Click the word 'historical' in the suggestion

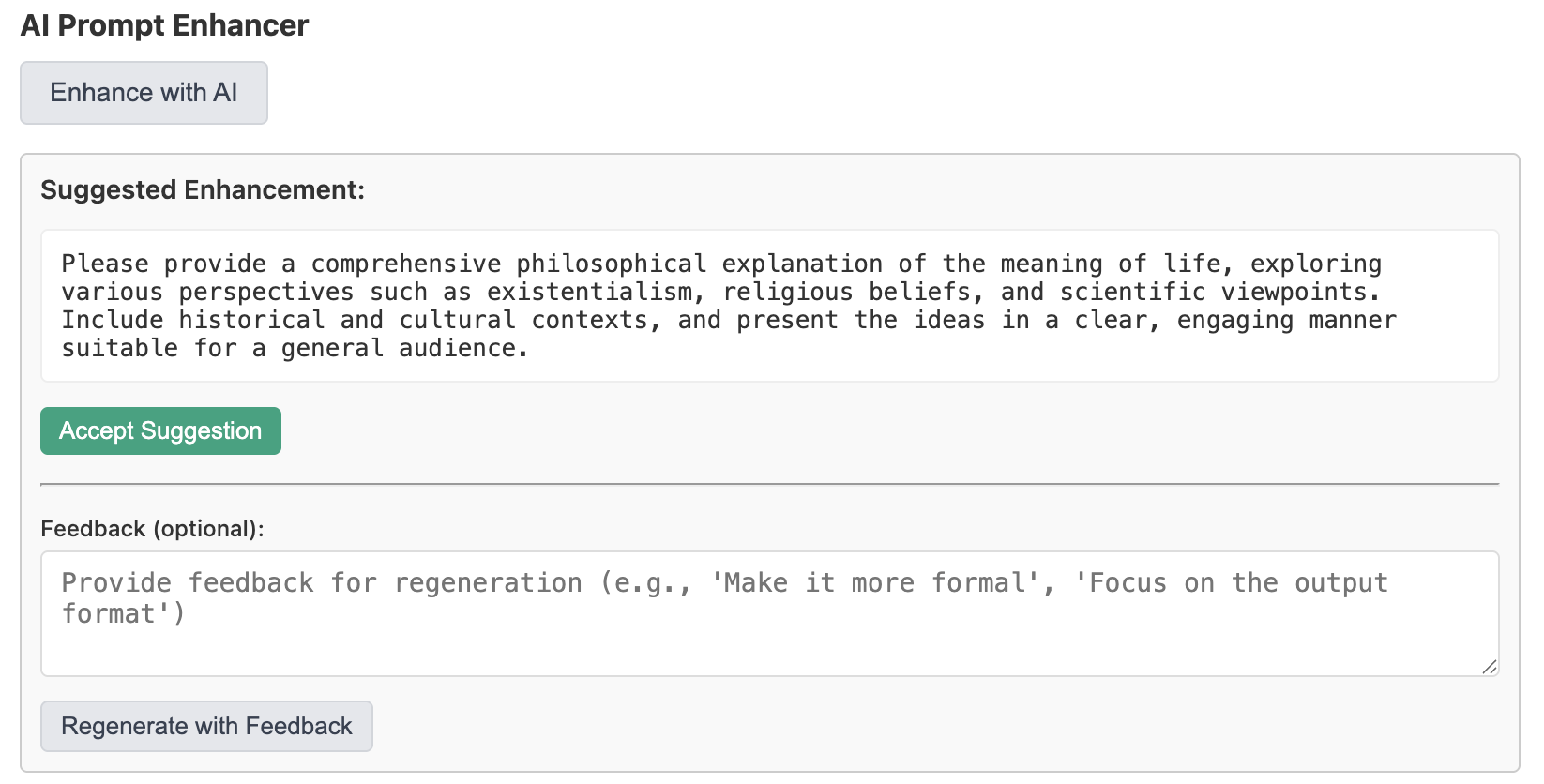[x=251, y=321]
